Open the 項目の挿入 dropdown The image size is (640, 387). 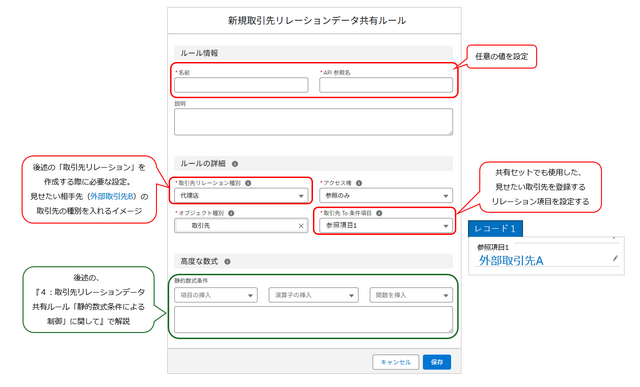(x=216, y=295)
